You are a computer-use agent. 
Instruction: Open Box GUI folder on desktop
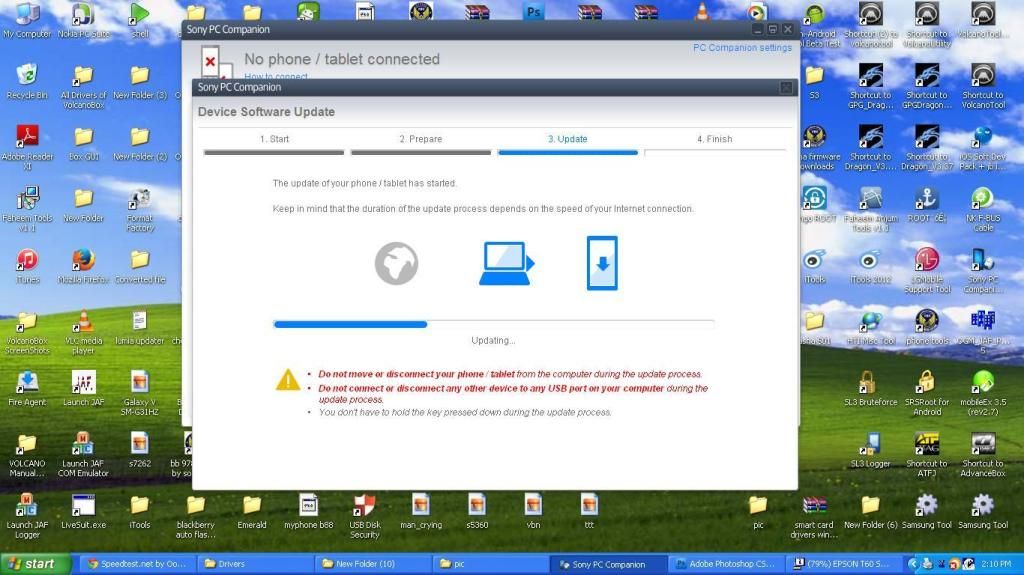[x=83, y=143]
